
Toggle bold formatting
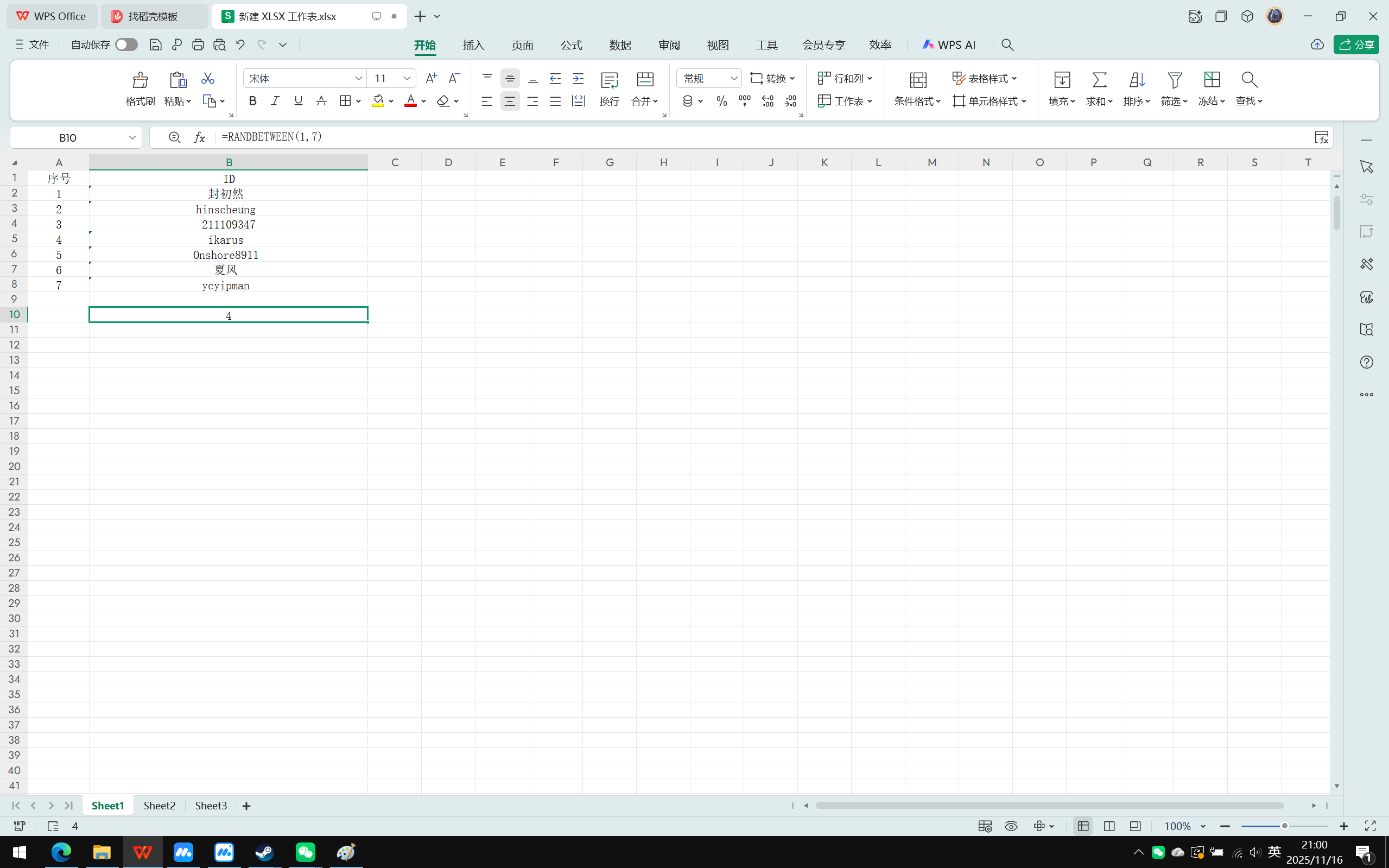point(252,101)
